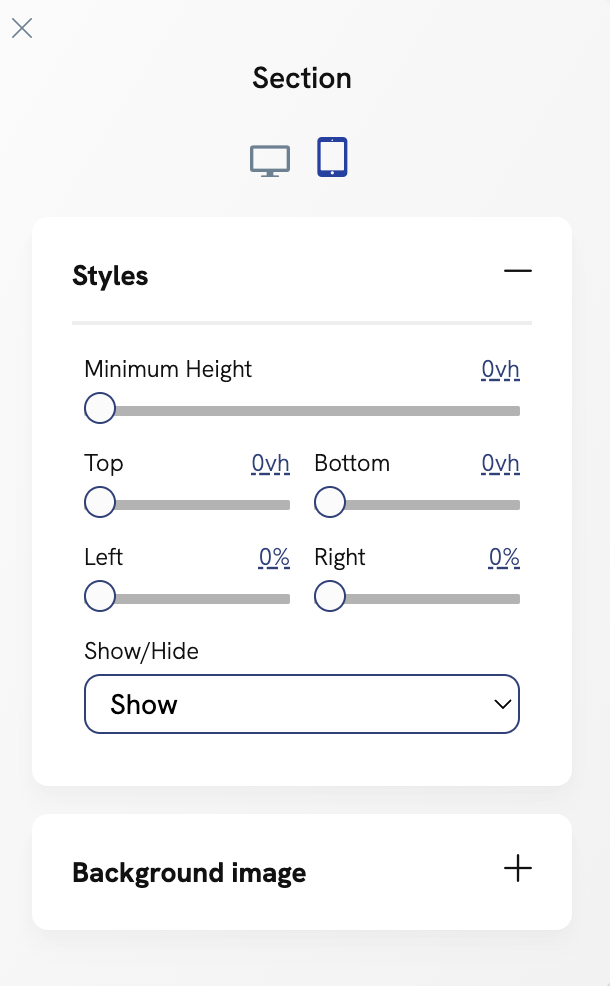The width and height of the screenshot is (610, 986).
Task: Click the Styles panel heading
Action: [x=110, y=275]
